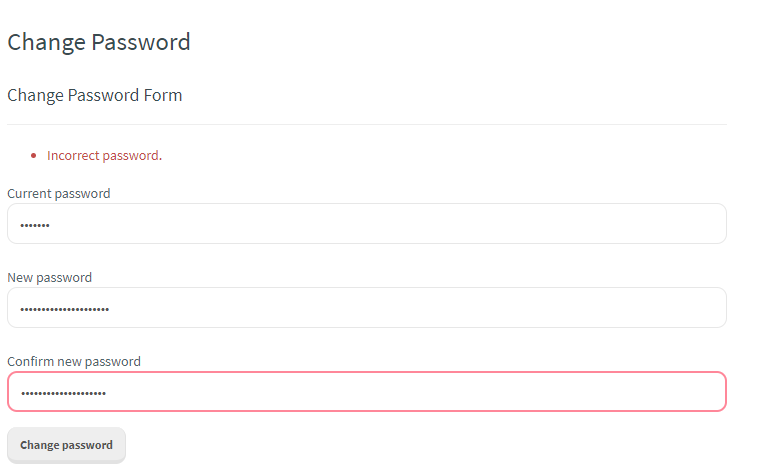Click the "Incorrect password." error message
Viewport: 763px width, 469px height.
click(104, 156)
